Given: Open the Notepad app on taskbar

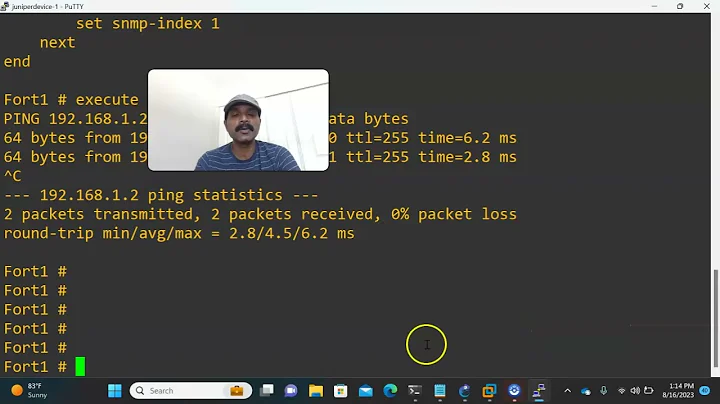Looking at the screenshot, I should tap(440, 391).
